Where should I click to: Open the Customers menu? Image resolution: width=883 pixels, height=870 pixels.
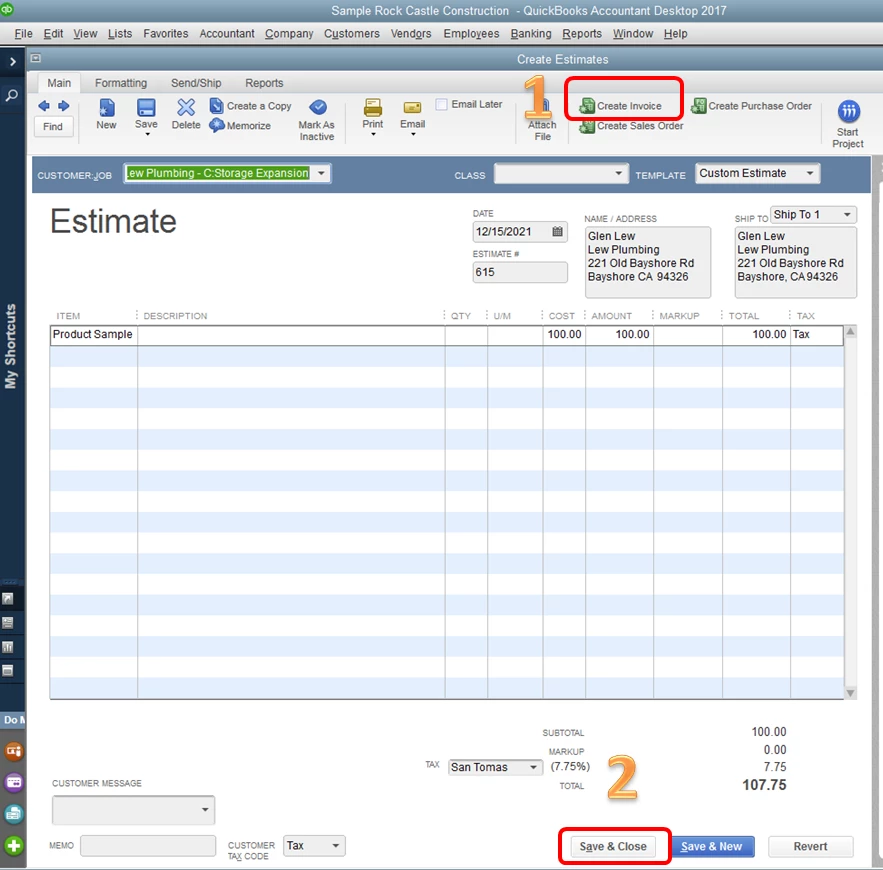point(351,34)
